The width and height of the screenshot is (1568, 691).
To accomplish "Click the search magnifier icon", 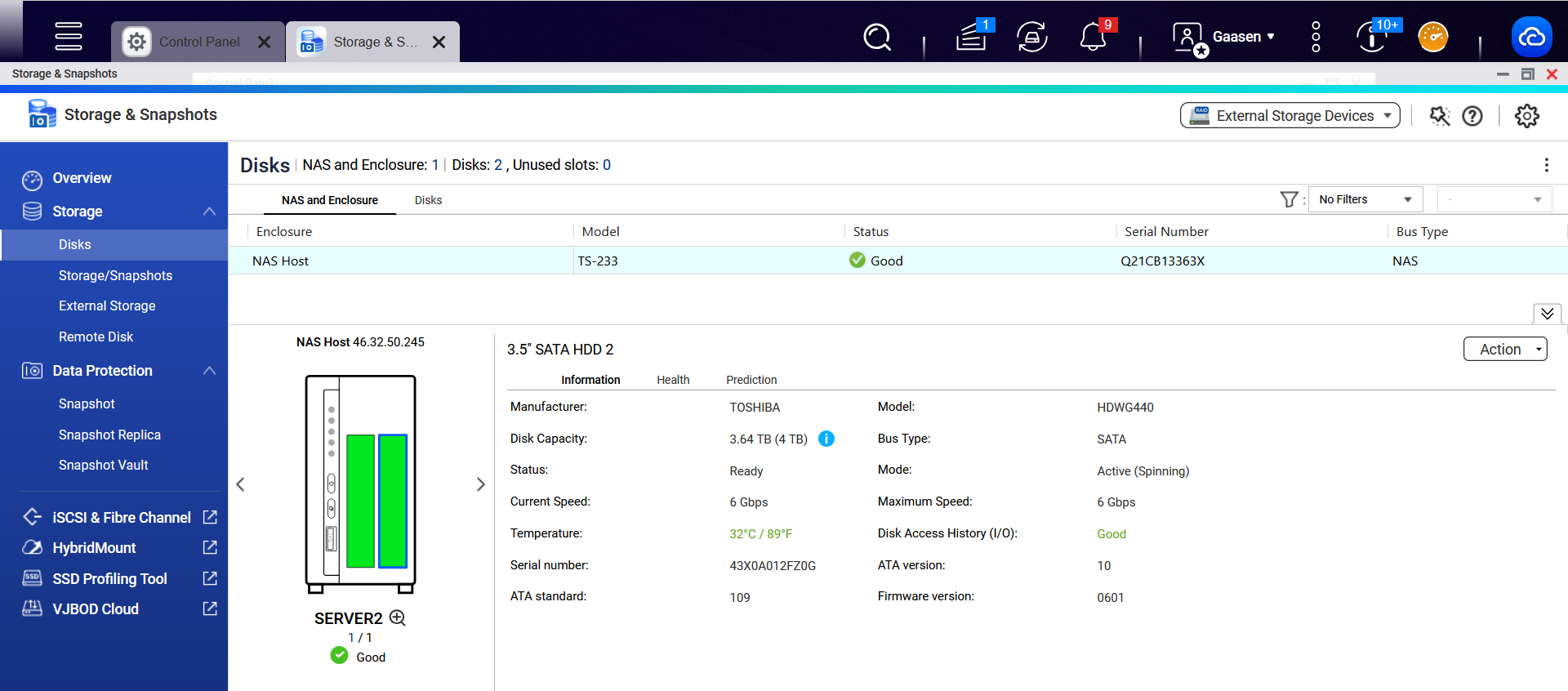I will [x=877, y=37].
